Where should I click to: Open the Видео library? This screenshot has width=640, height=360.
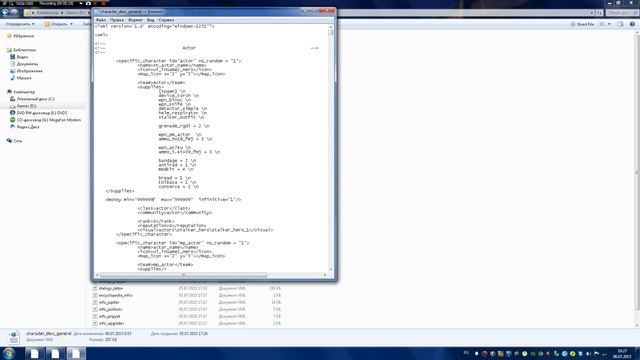(x=22, y=57)
